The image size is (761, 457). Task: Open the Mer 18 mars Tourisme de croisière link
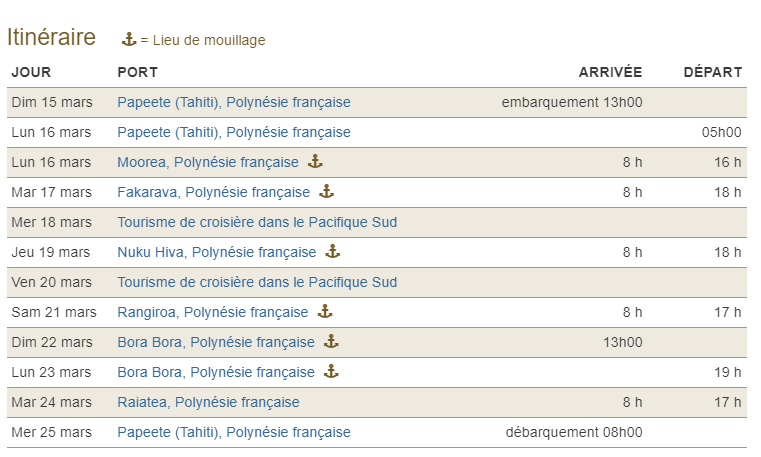tap(257, 222)
